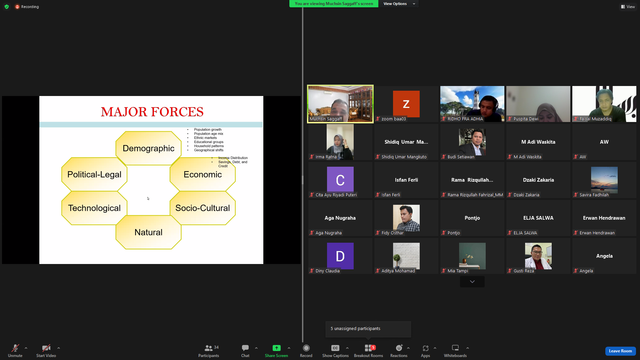Click the Natural hexagon on slide

point(149,232)
